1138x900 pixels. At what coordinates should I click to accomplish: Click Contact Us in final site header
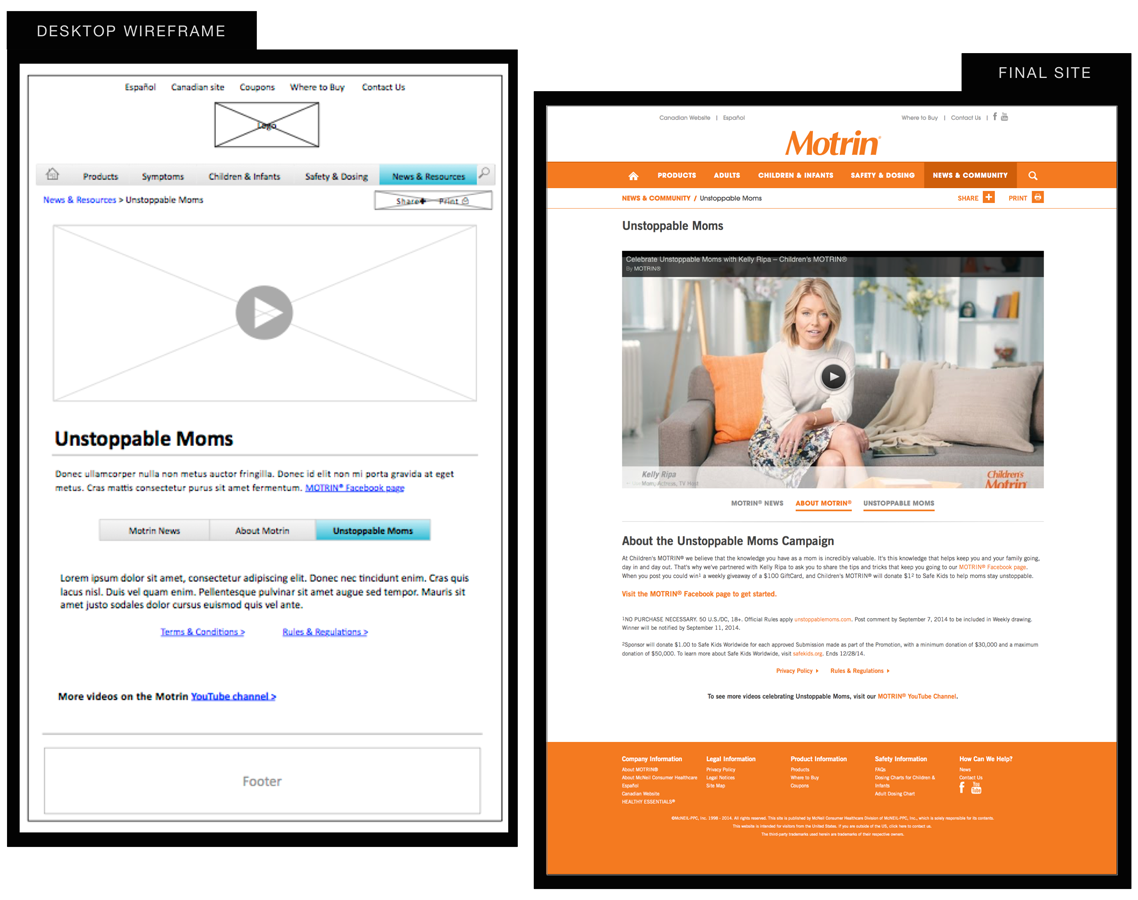tap(965, 118)
